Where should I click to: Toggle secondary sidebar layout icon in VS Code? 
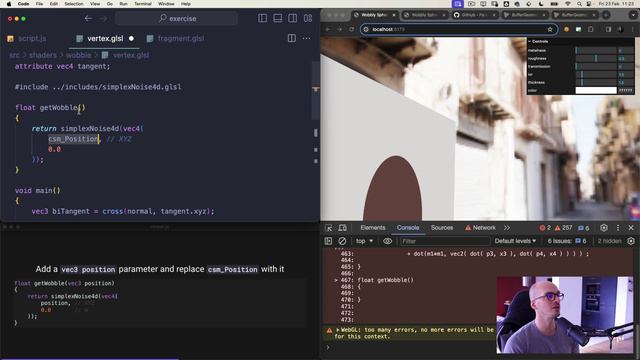point(293,18)
